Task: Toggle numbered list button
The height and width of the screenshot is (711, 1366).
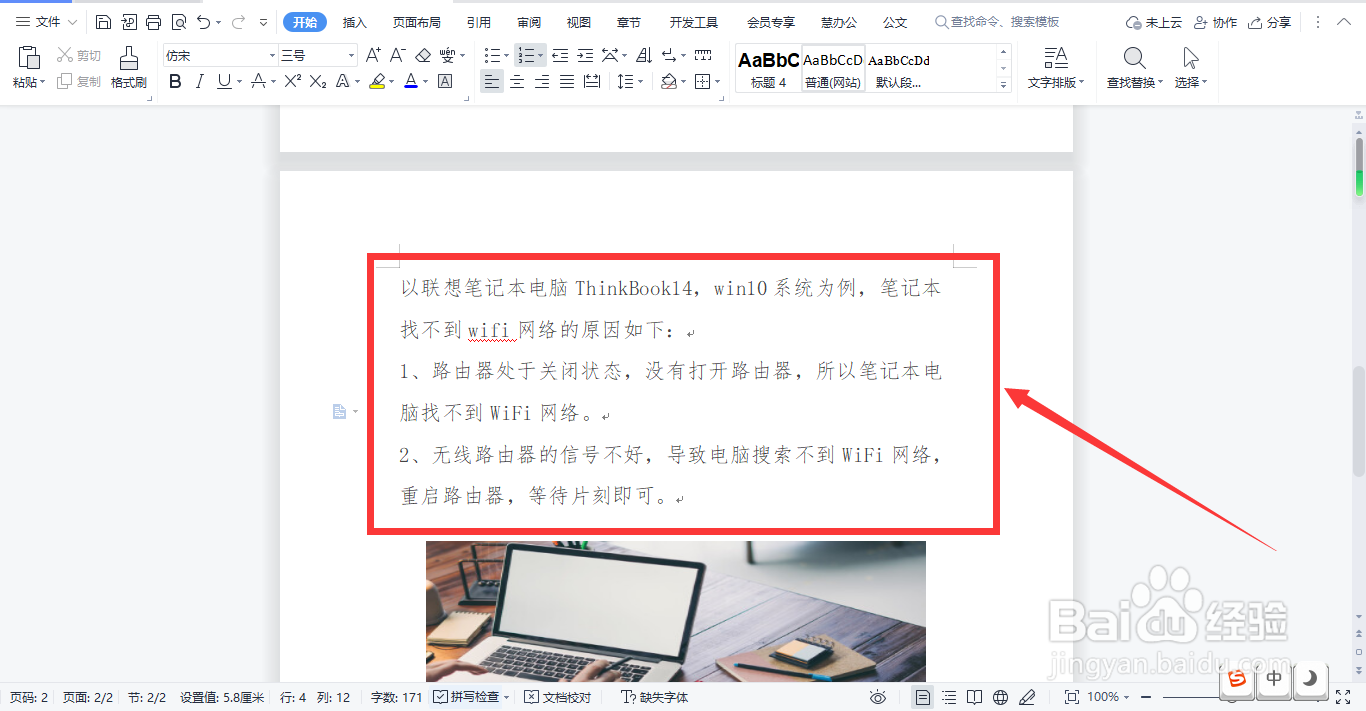Action: (526, 55)
